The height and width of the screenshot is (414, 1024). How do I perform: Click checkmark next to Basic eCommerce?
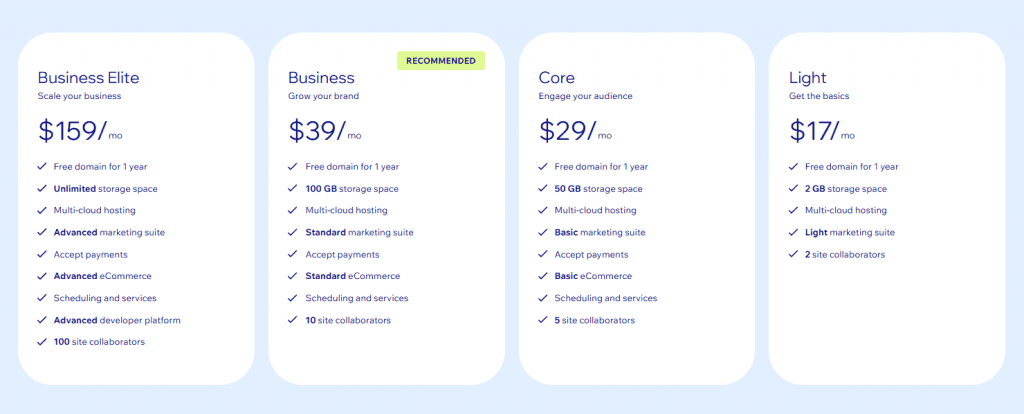[543, 276]
